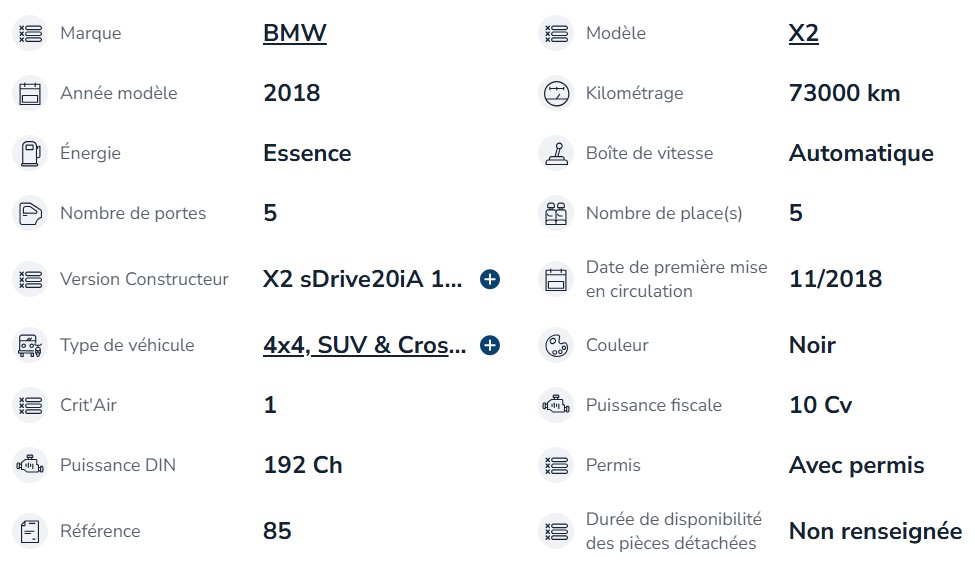Image resolution: width=975 pixels, height=573 pixels.
Task: Expand the full Version Constructeur text
Action: pyautogui.click(x=490, y=279)
